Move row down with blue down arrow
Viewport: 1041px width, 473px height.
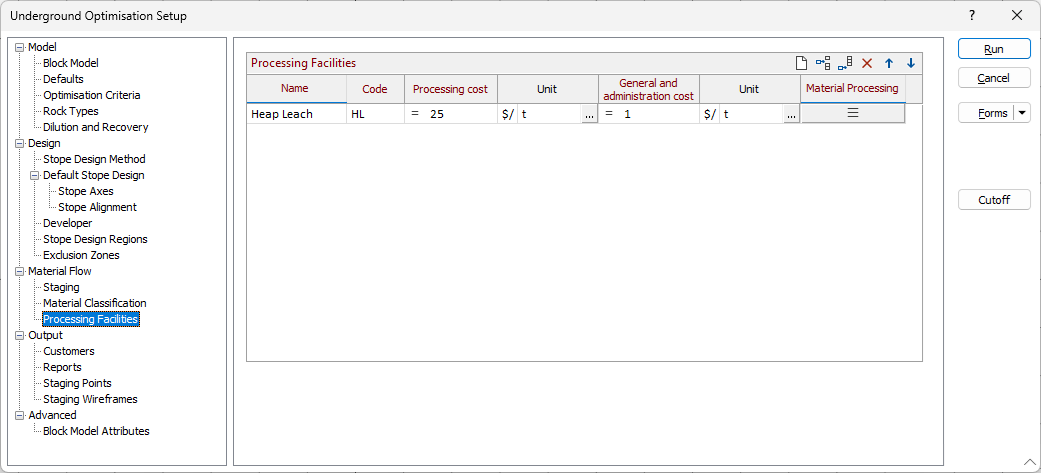coord(911,63)
